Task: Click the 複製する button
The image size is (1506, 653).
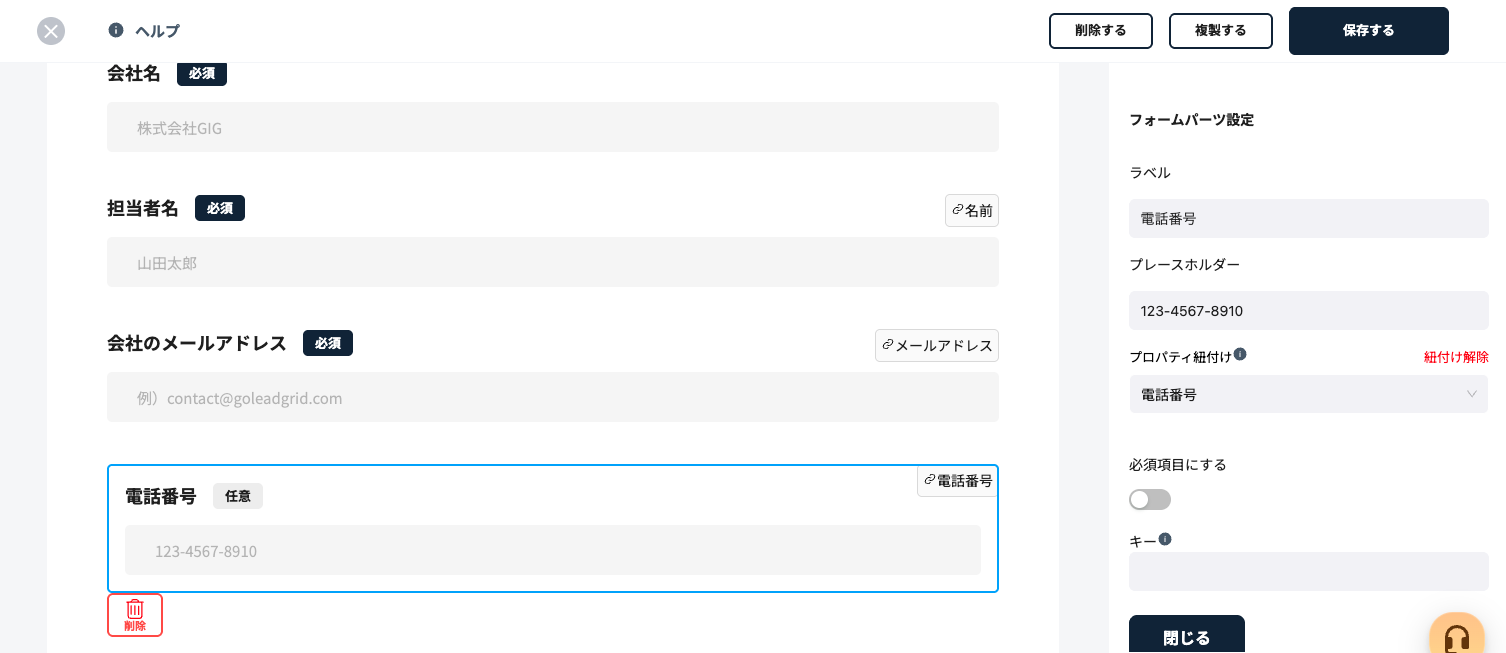Action: (1221, 31)
